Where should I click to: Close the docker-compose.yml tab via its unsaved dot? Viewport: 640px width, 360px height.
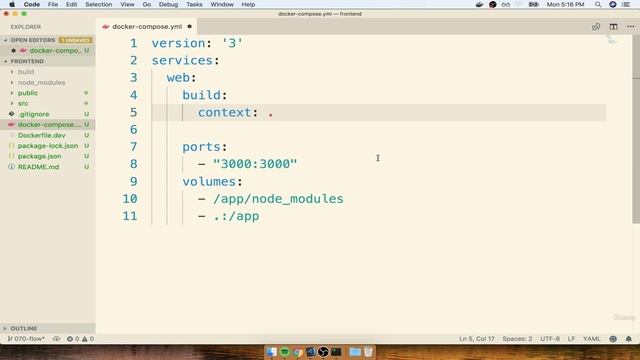(x=189, y=27)
